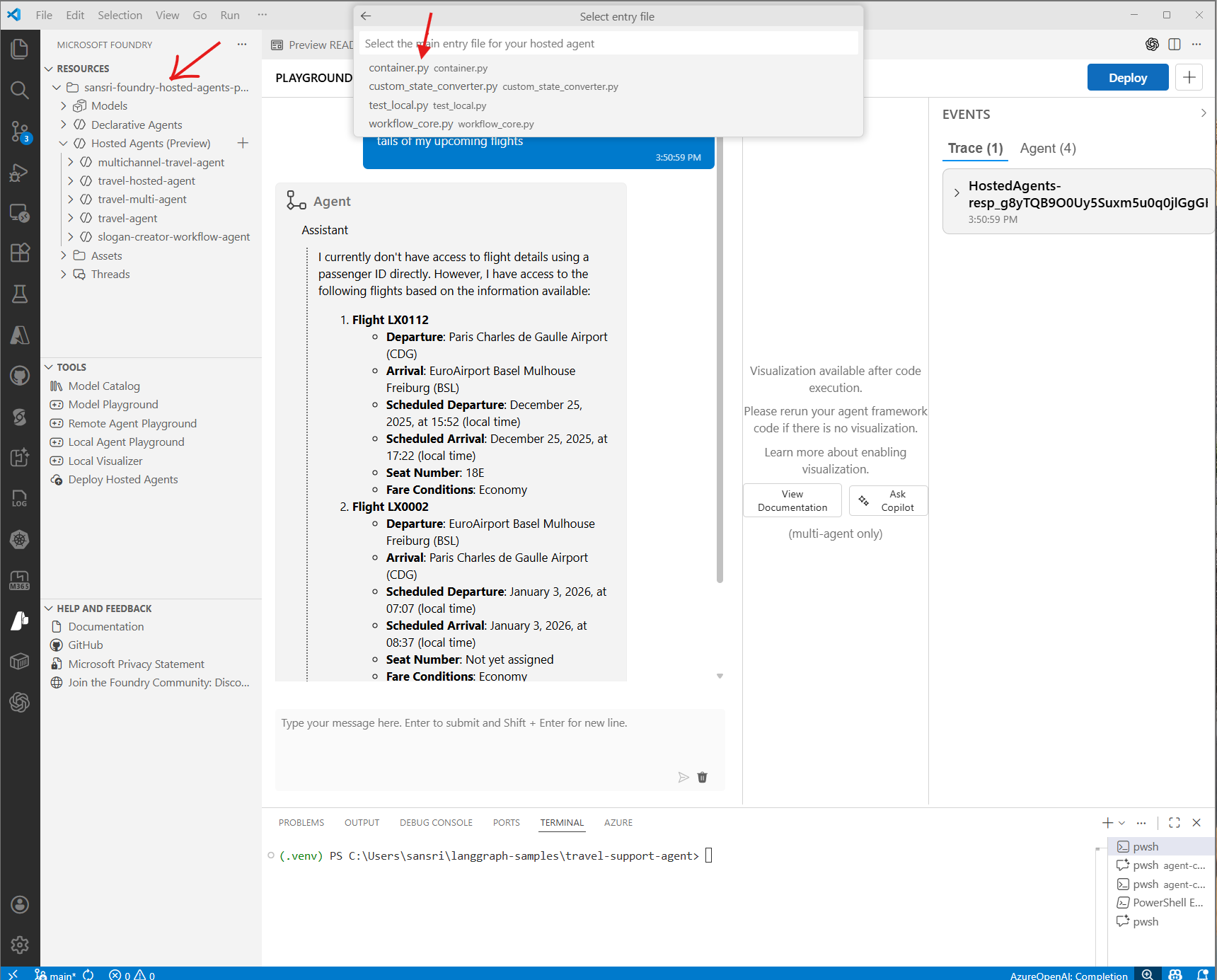Screen dimensions: 1217x980
Task: Open the Manage settings gear
Action: [x=20, y=944]
